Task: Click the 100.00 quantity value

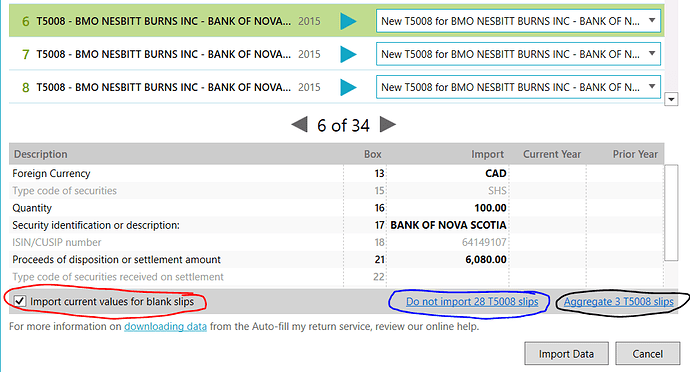Action: [490, 208]
